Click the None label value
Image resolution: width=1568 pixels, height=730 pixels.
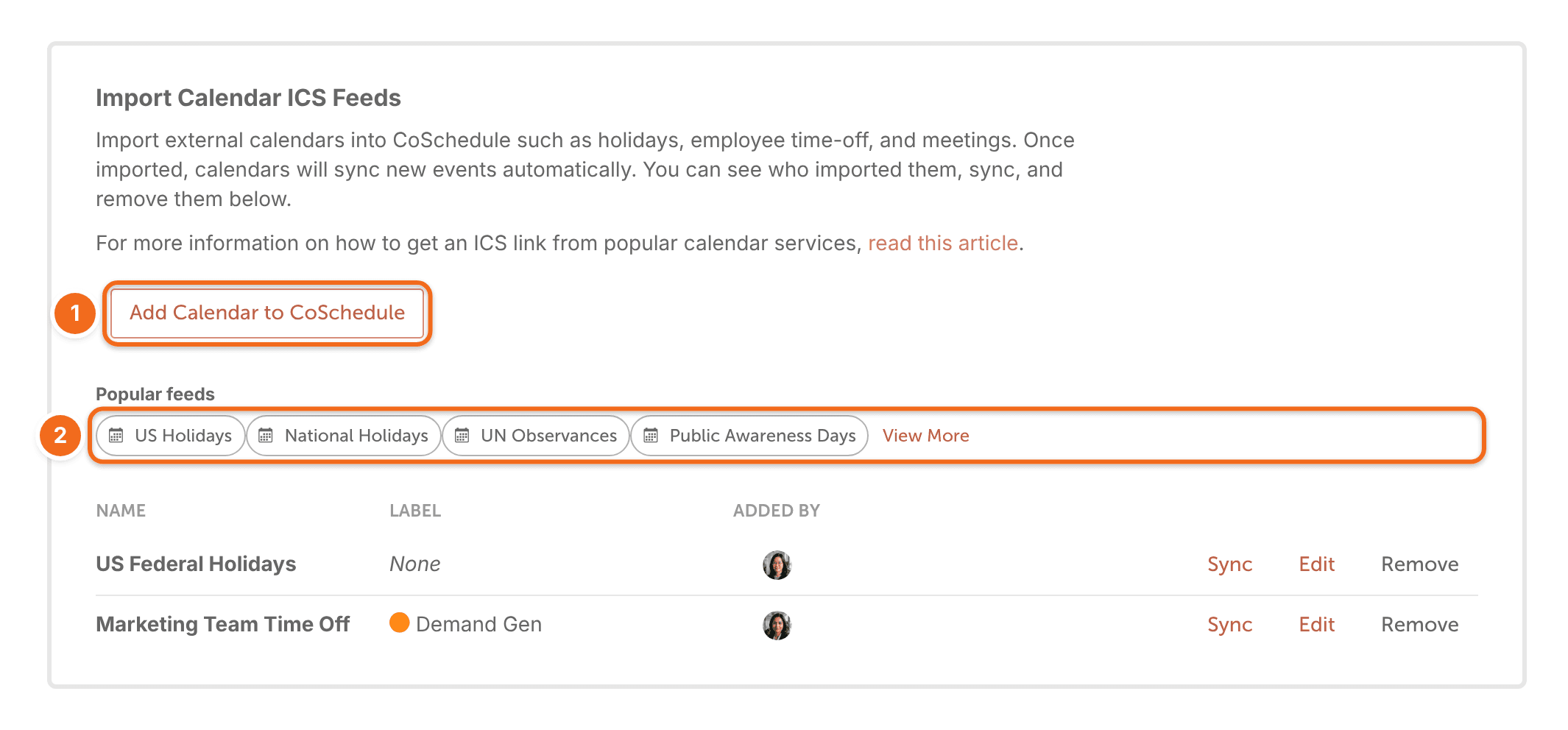point(415,564)
